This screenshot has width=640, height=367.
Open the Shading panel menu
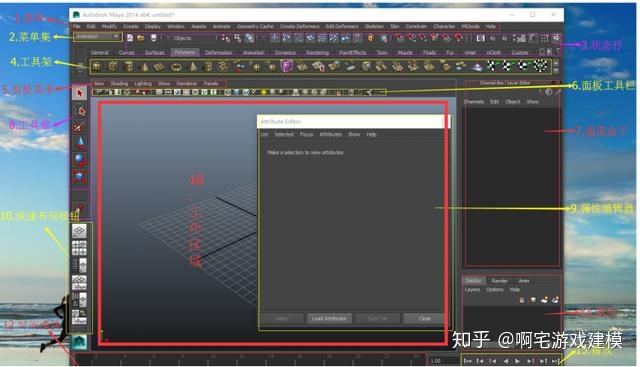[119, 83]
